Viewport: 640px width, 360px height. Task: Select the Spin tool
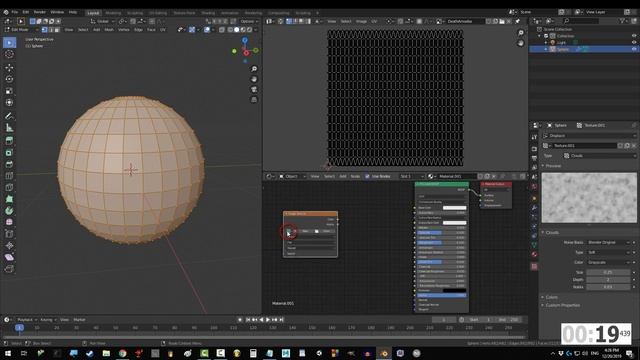9,211
